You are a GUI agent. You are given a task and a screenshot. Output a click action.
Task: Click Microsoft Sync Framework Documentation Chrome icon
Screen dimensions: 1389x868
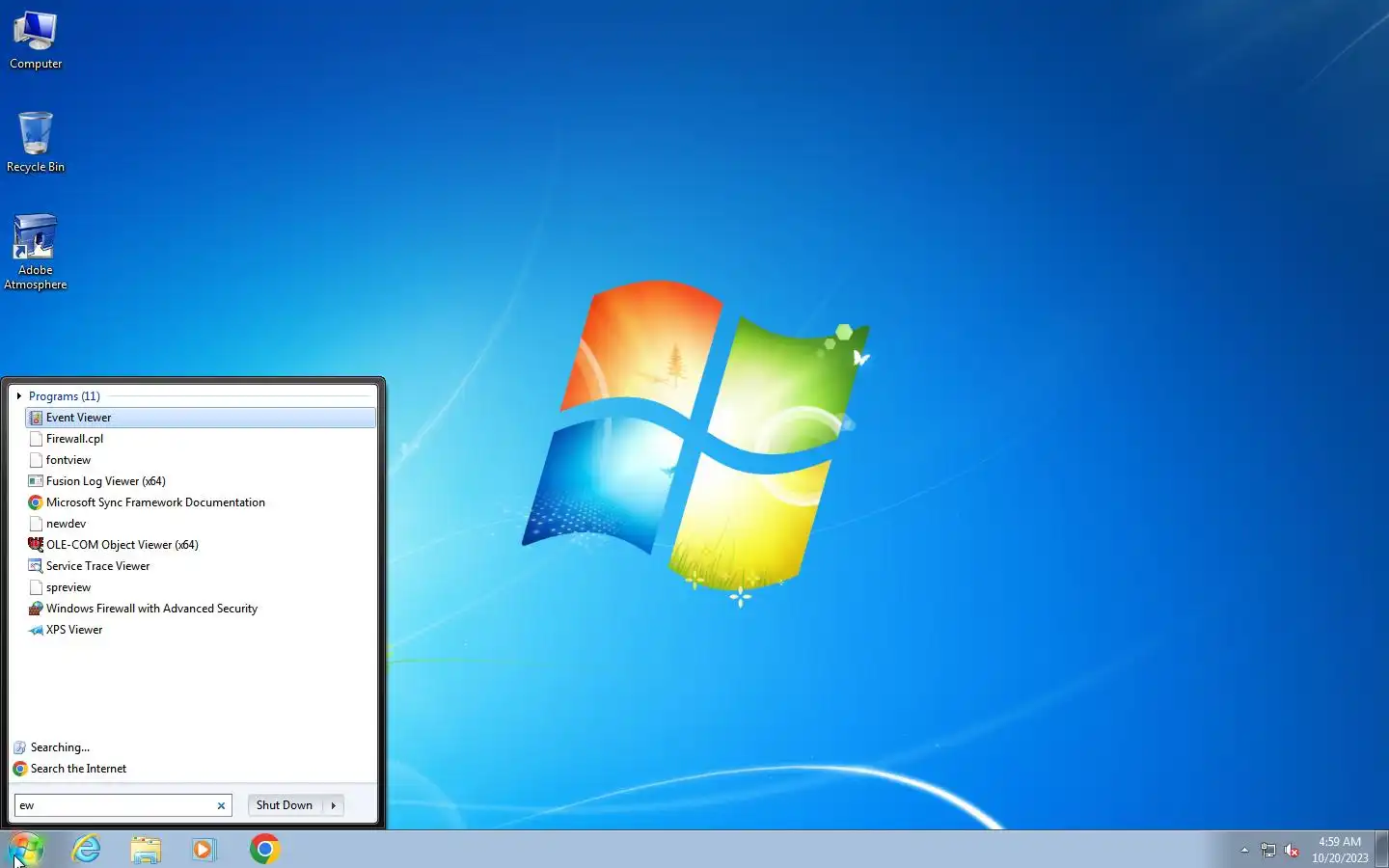point(36,502)
